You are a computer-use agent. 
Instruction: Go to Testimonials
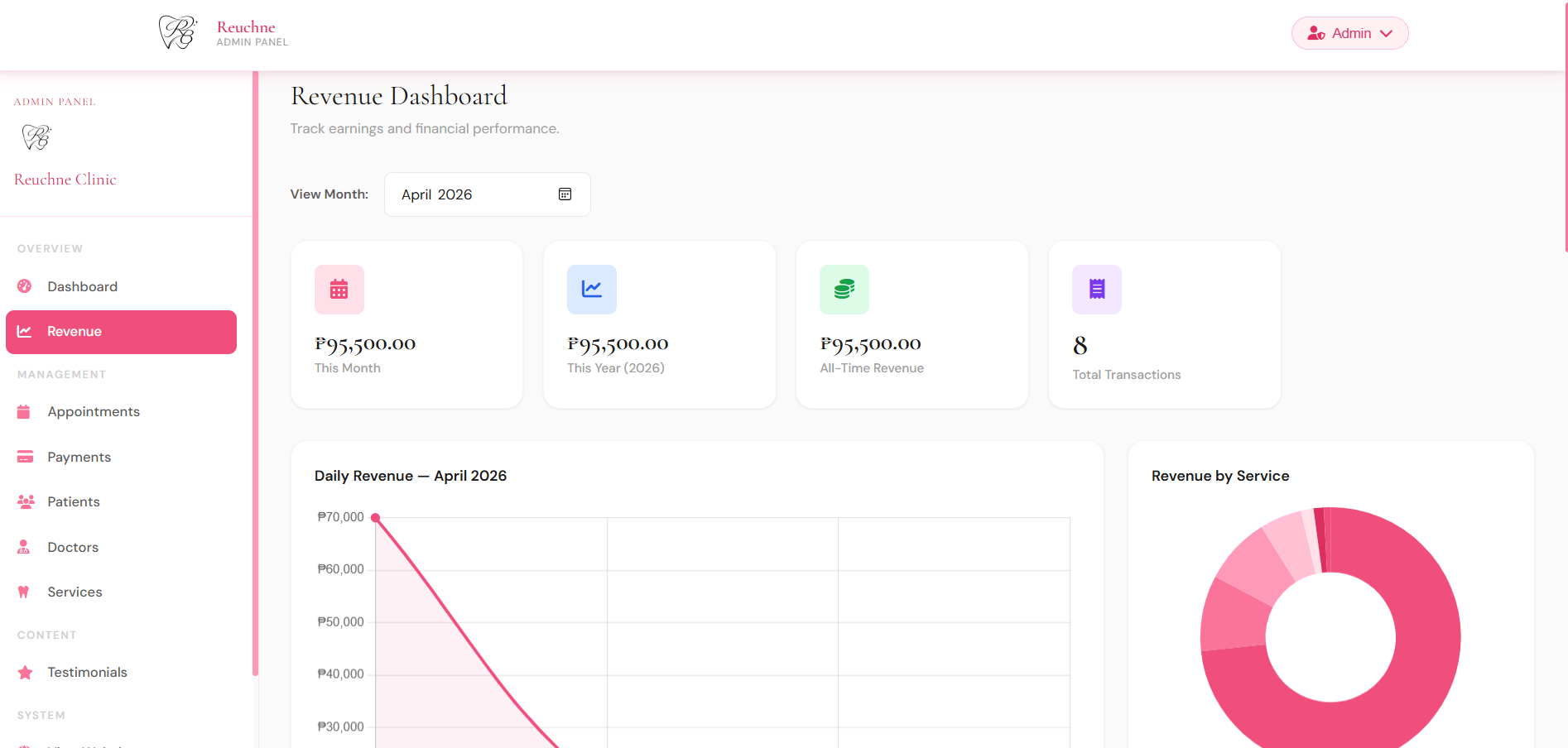click(122, 673)
